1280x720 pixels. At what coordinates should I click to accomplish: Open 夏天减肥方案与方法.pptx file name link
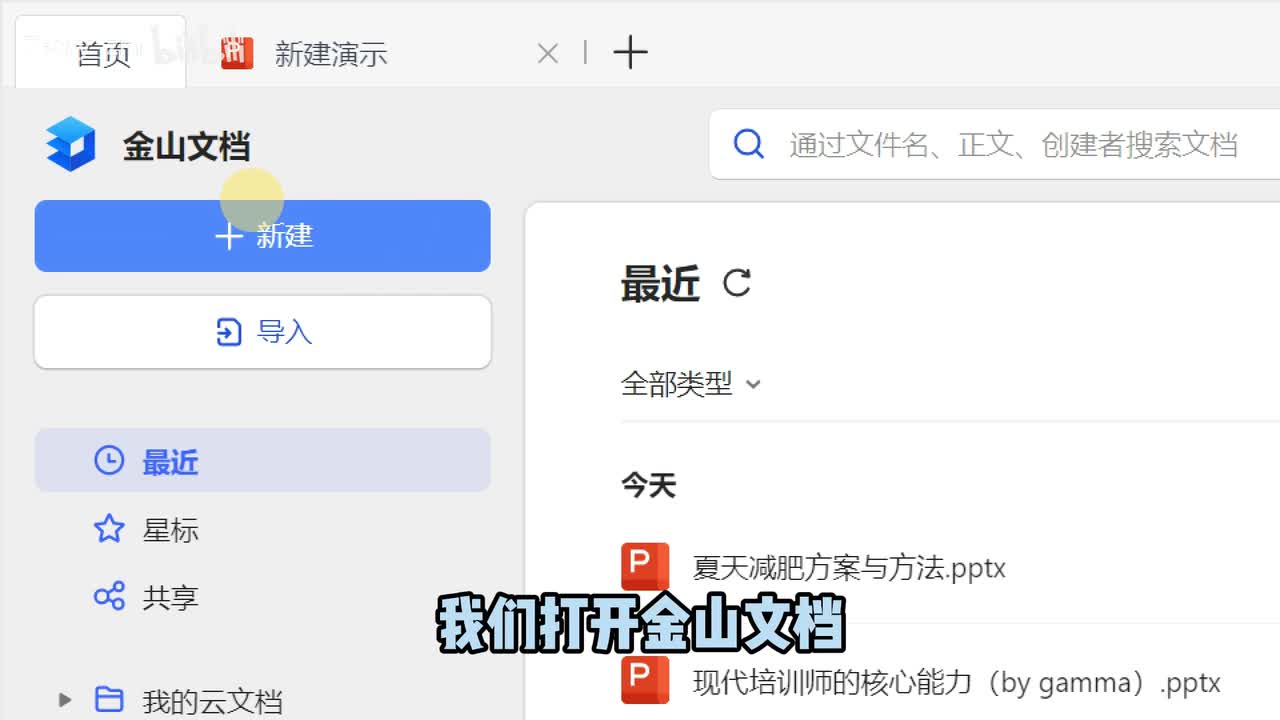[x=848, y=568]
